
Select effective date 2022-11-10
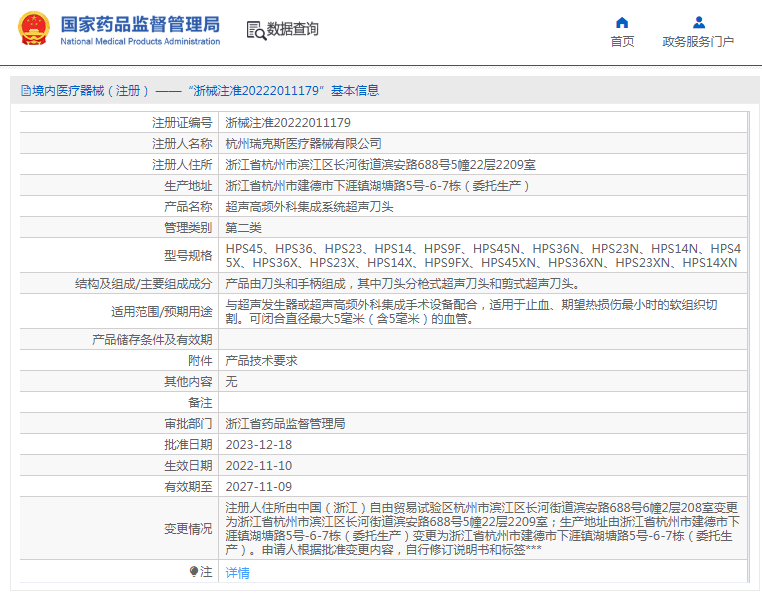259,466
